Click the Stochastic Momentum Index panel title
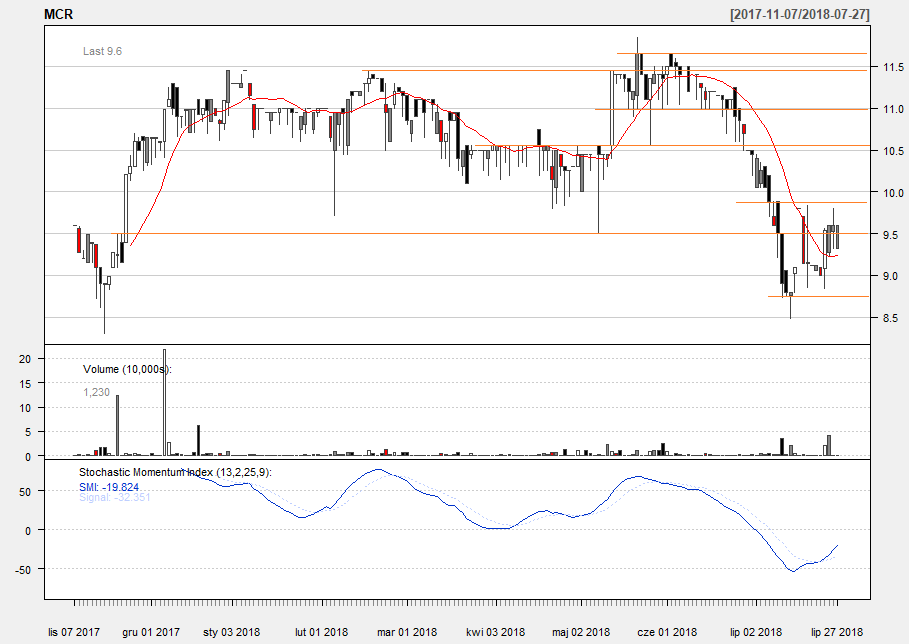Viewport: 909px width, 644px height. [x=175, y=472]
